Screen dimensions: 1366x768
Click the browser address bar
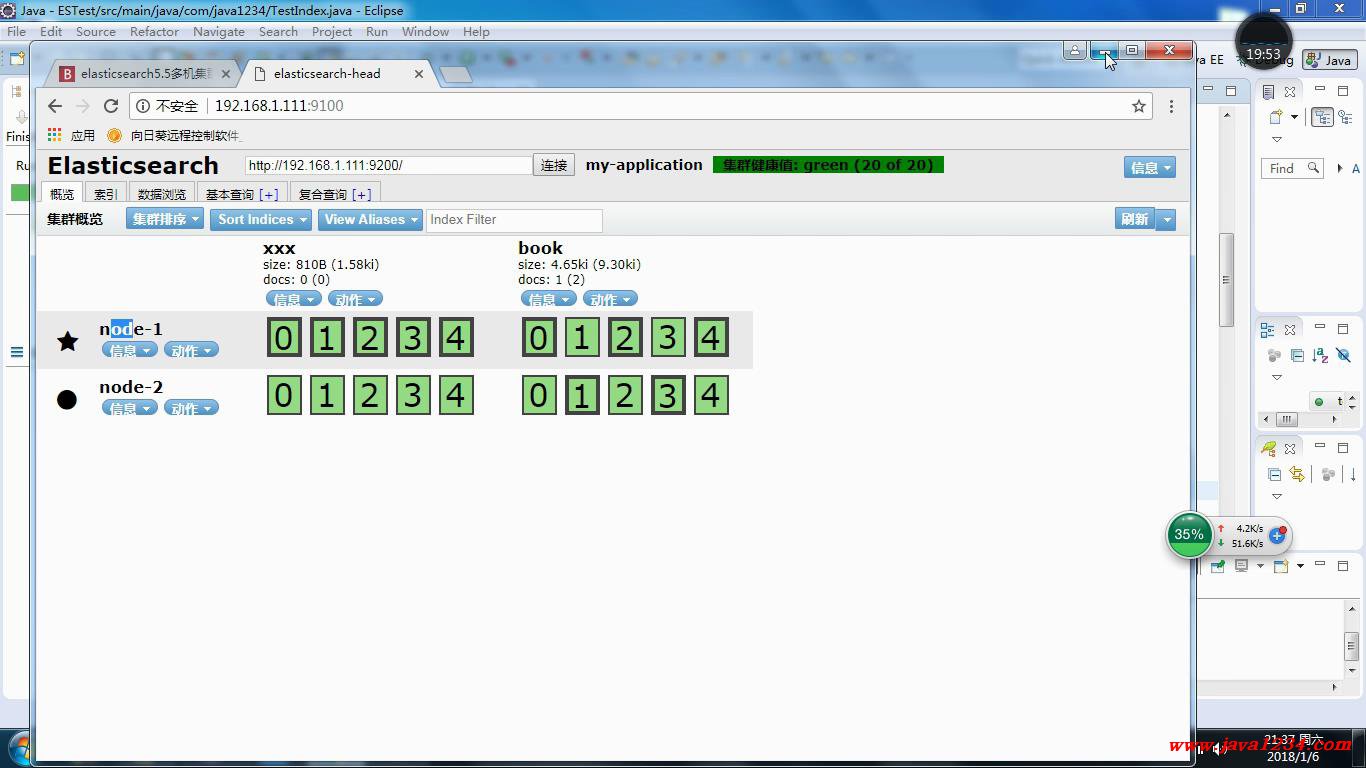point(640,106)
